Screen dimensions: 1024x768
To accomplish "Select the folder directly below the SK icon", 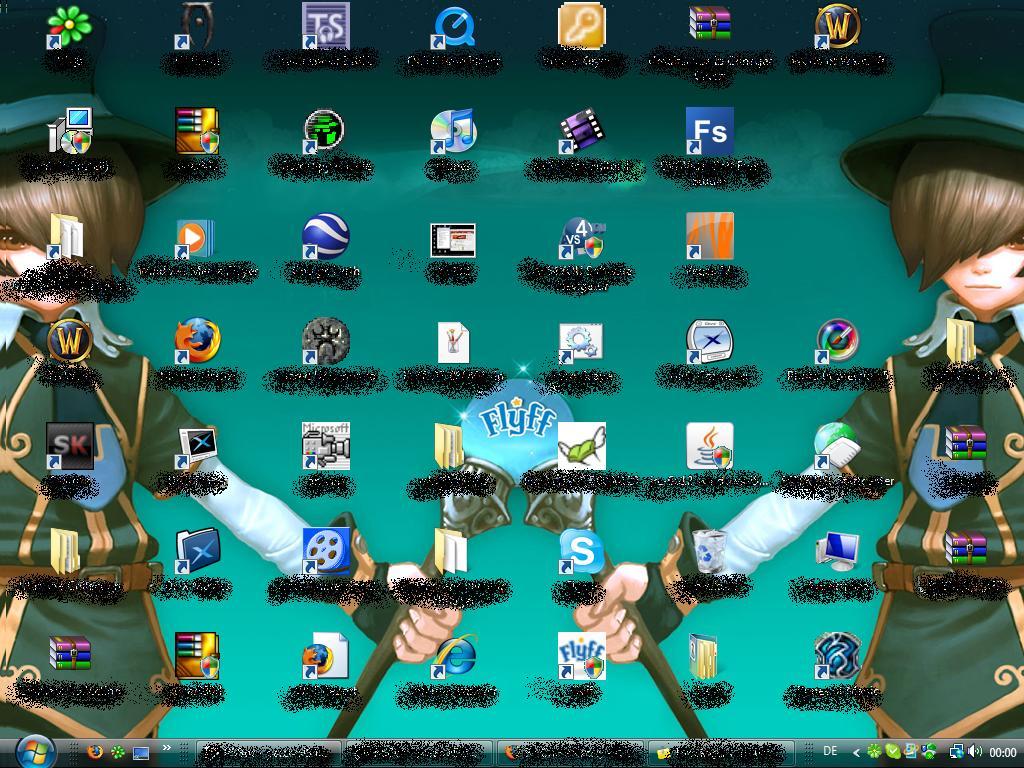I will click(x=65, y=552).
